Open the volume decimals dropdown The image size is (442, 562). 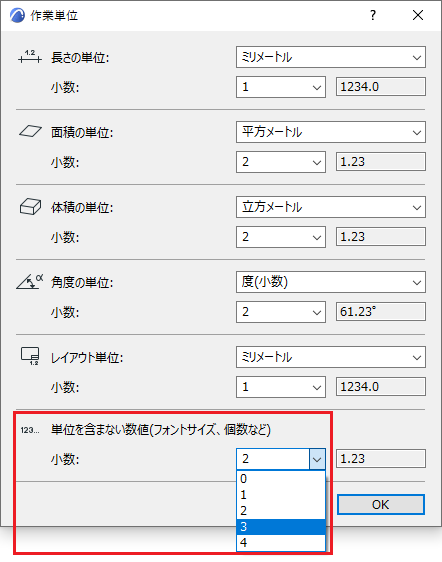(281, 237)
